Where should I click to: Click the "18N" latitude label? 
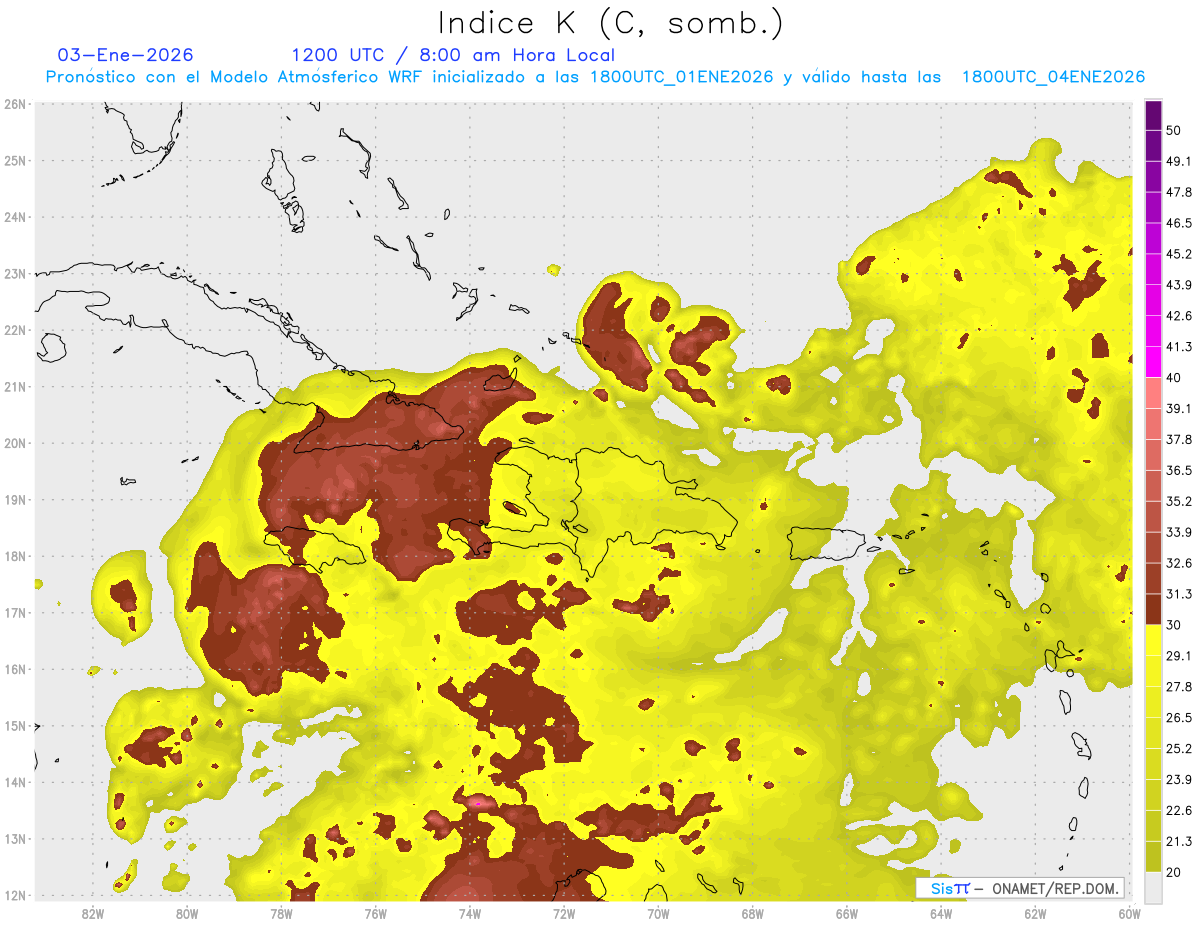click(x=15, y=556)
